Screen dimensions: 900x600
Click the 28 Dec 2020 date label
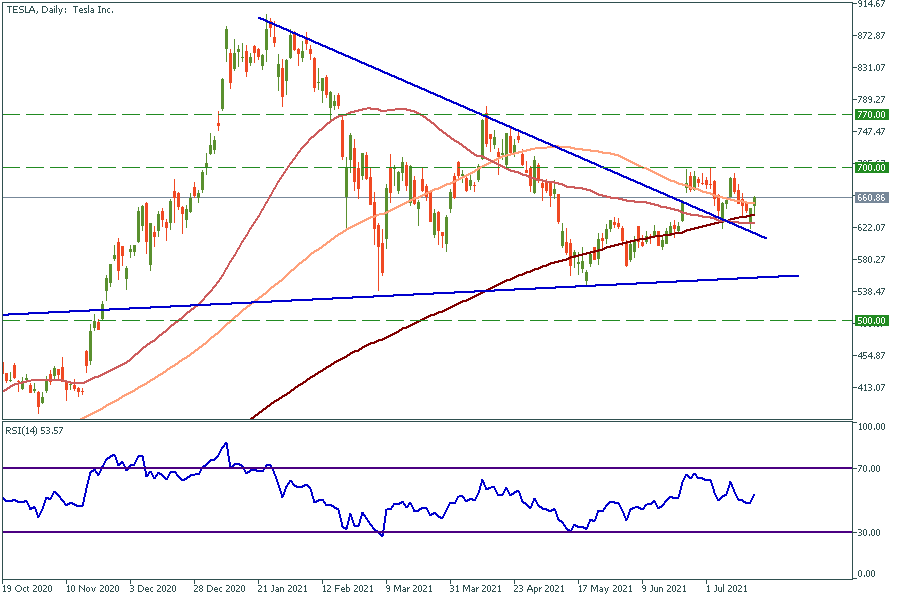221,589
